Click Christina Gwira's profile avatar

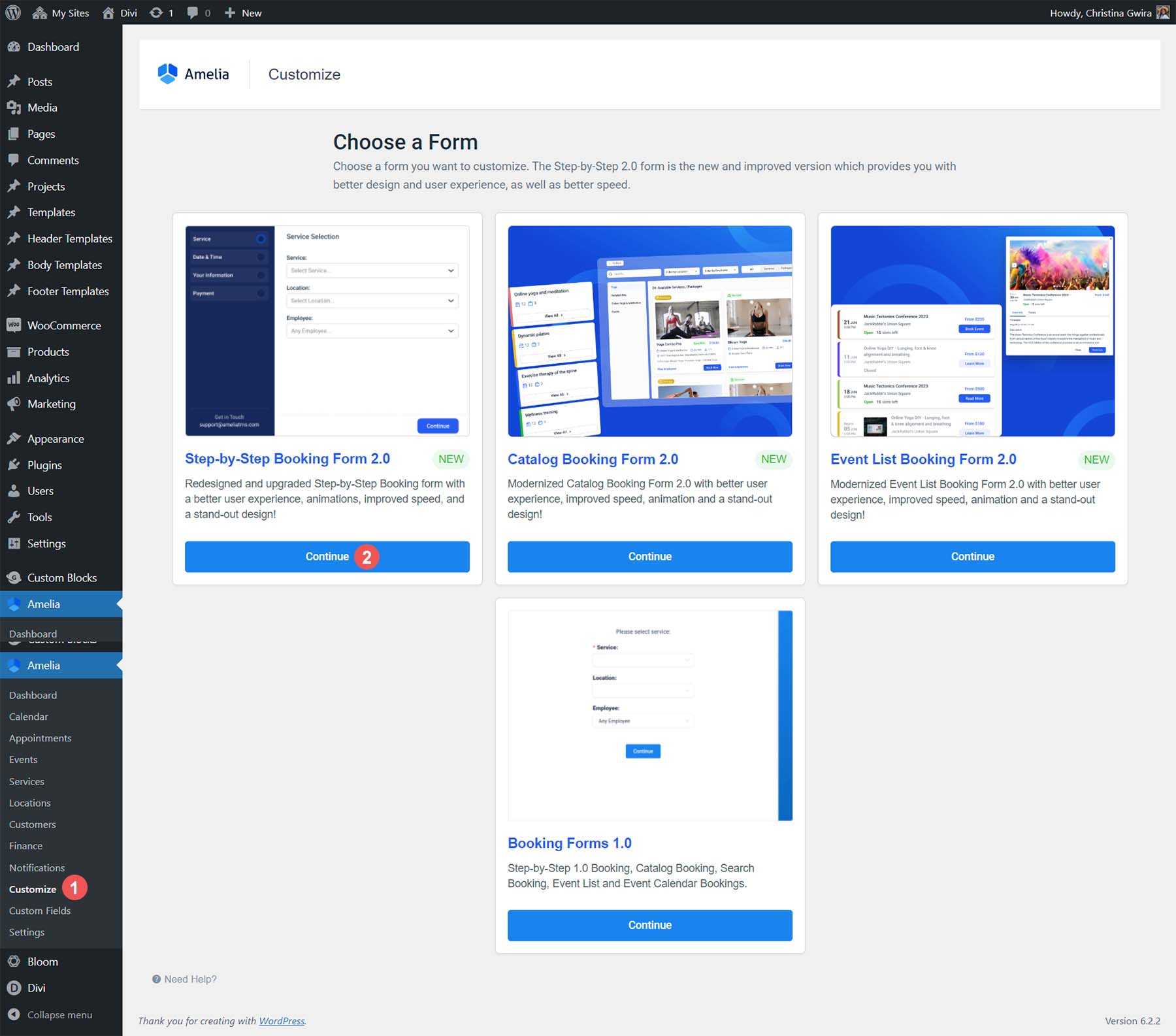(x=1163, y=12)
